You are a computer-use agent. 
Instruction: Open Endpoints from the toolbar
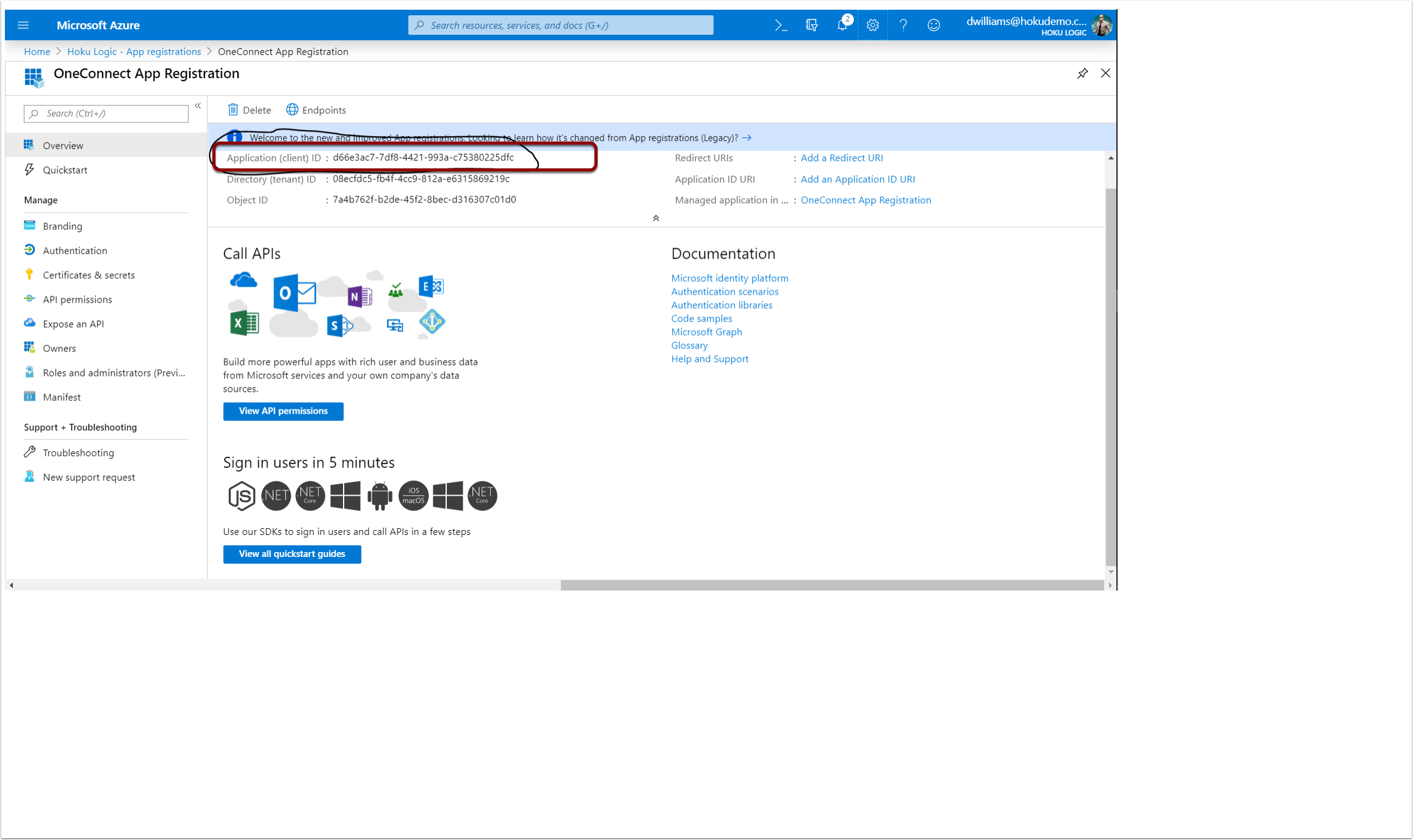(316, 110)
